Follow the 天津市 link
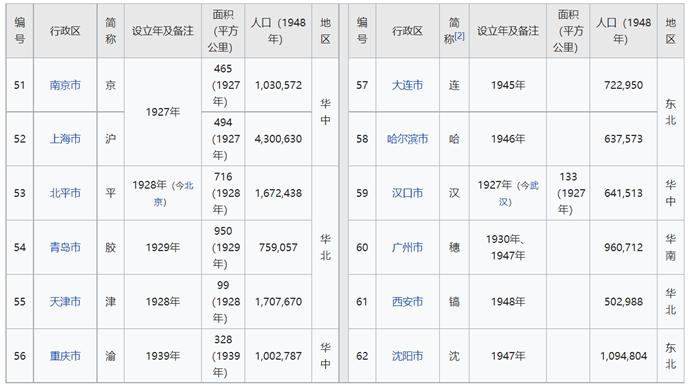This screenshot has height=386, width=691. pos(65,301)
